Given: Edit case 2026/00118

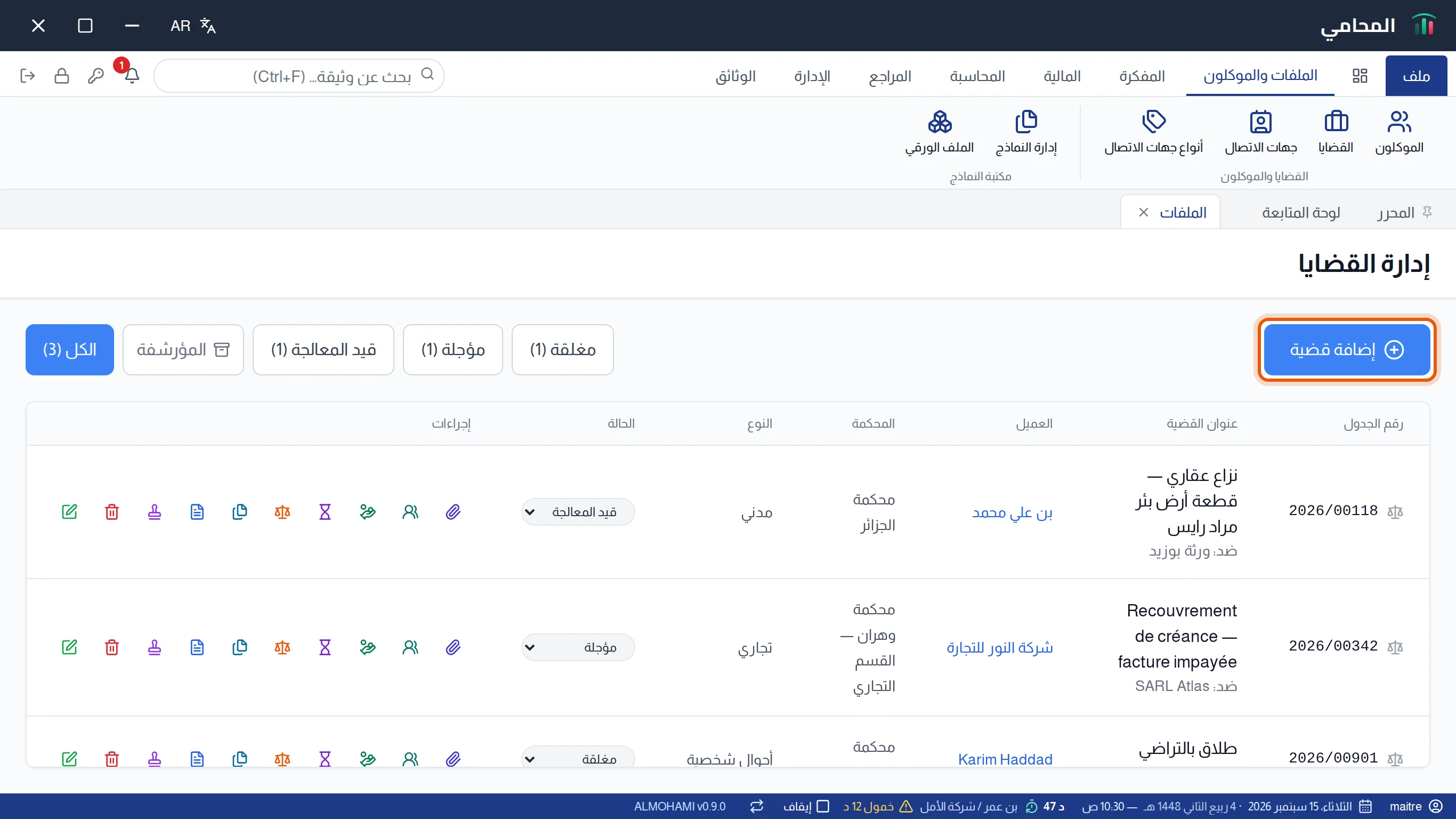Looking at the screenshot, I should pyautogui.click(x=69, y=512).
